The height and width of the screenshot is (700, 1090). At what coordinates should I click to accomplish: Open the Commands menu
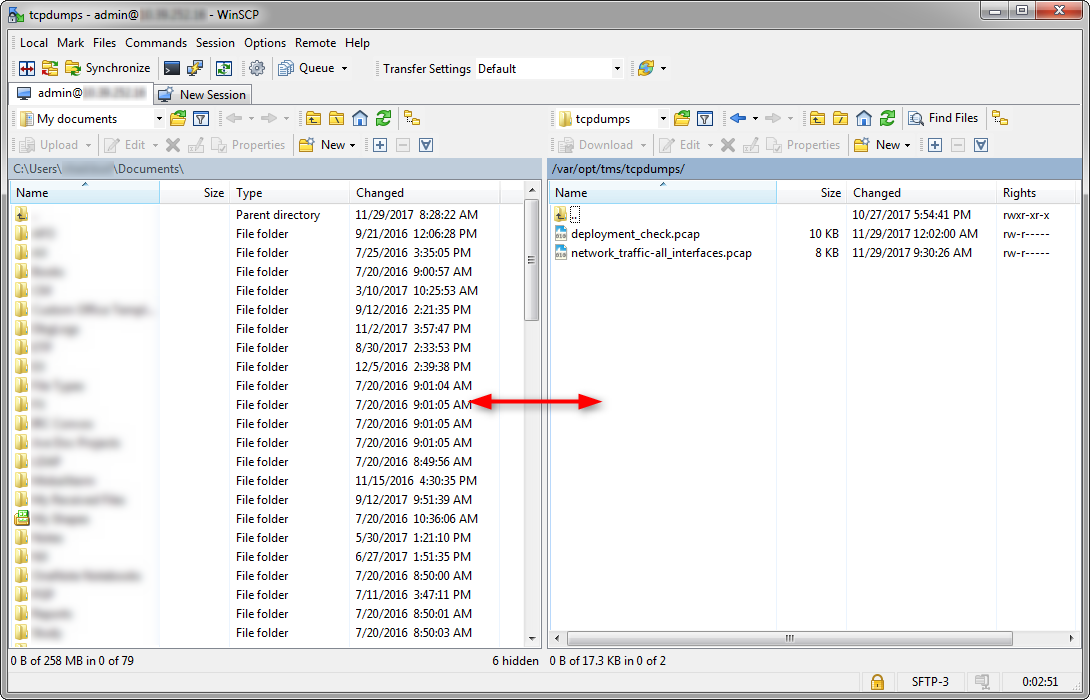click(x=156, y=43)
